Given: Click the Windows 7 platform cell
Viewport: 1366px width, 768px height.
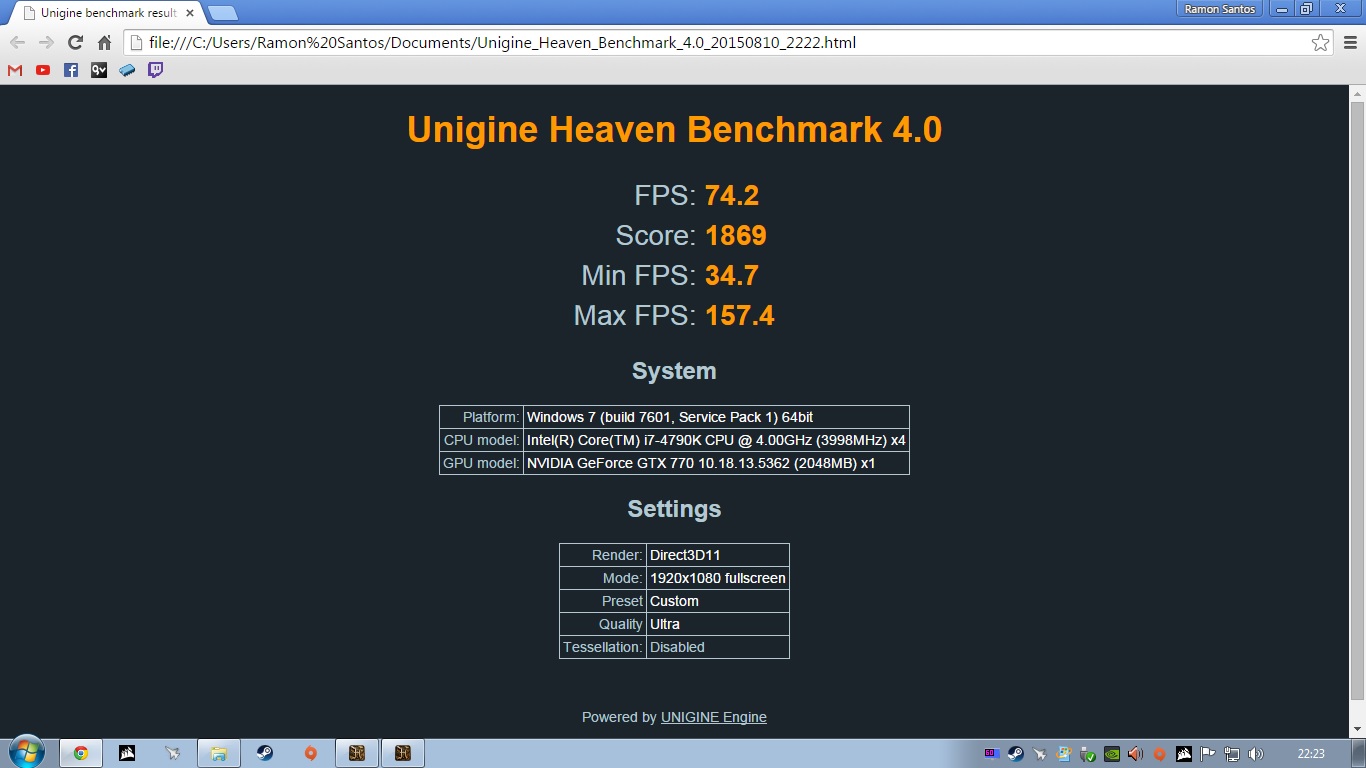Looking at the screenshot, I should (x=716, y=417).
